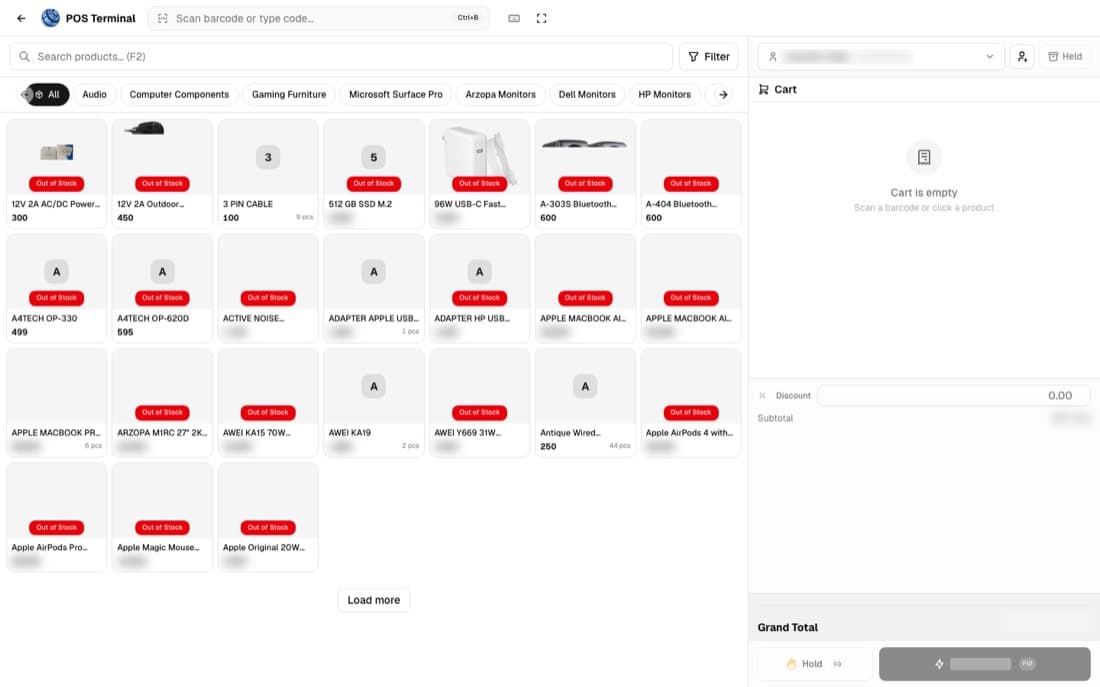Select Gaming Furniture category
Image resolution: width=1100 pixels, height=687 pixels.
(289, 95)
